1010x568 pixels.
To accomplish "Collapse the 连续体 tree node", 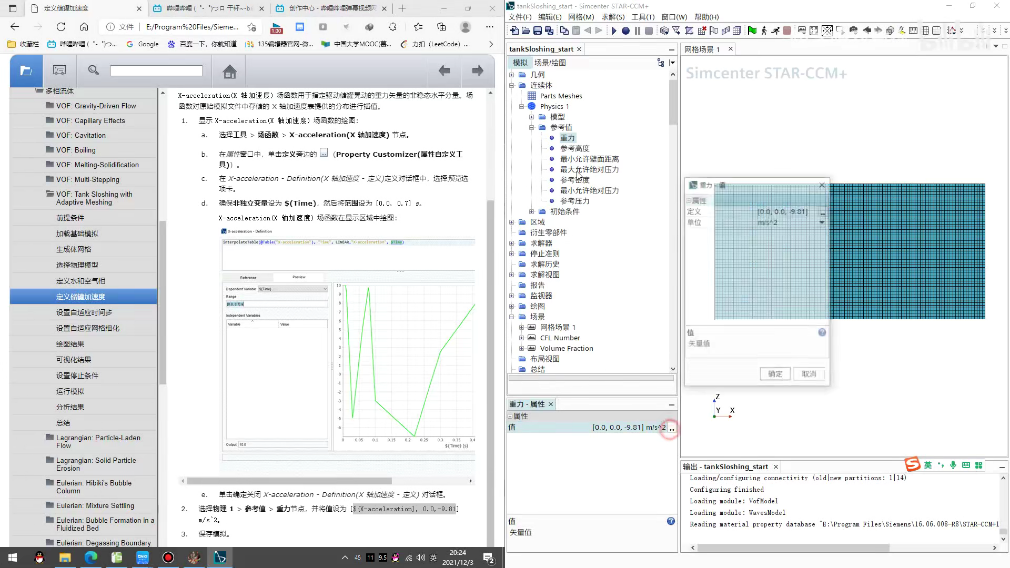I will pos(512,85).
